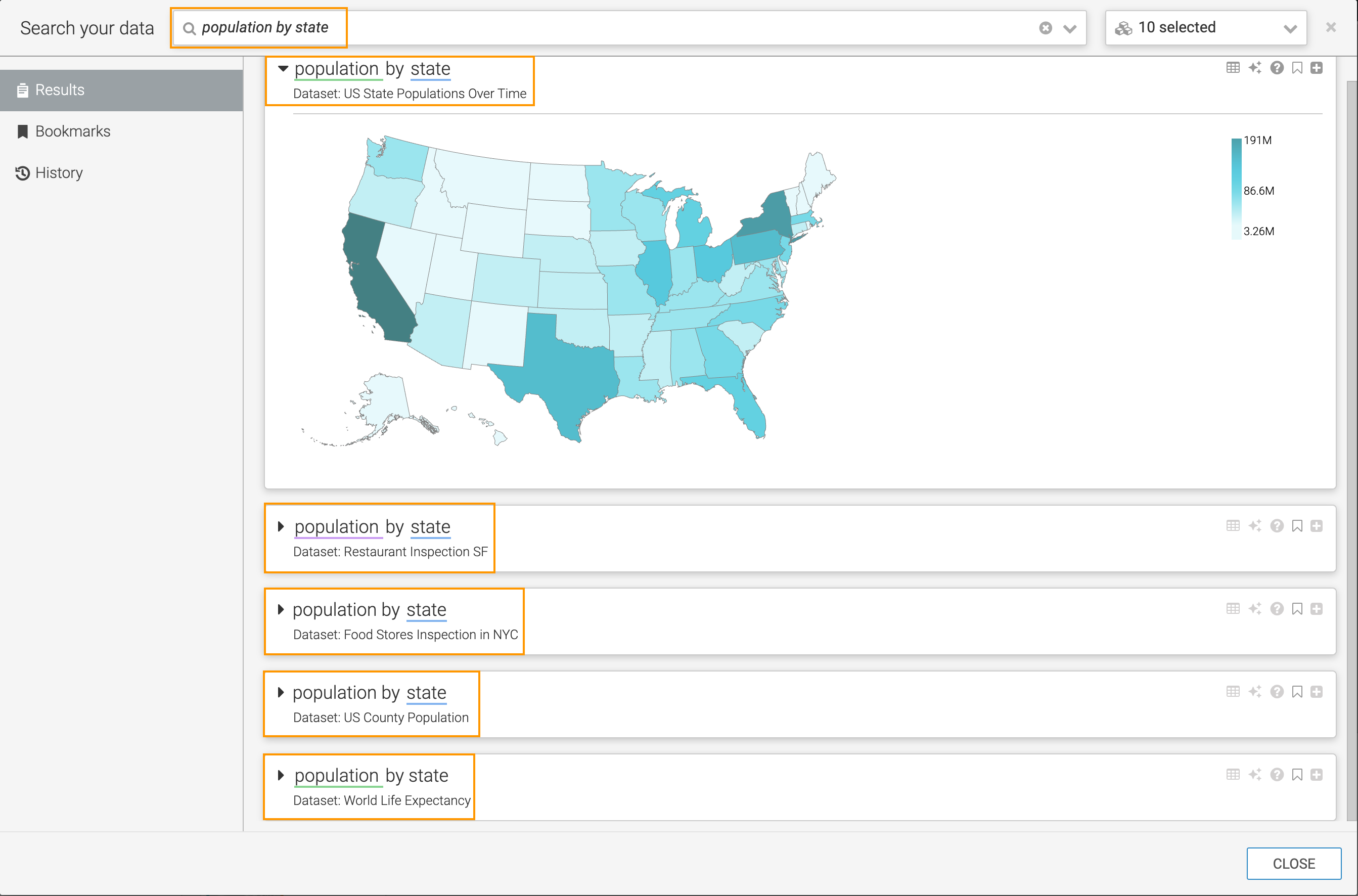Open the 10 selected datasets dropdown
Viewport: 1358px width, 896px height.
(x=1205, y=28)
